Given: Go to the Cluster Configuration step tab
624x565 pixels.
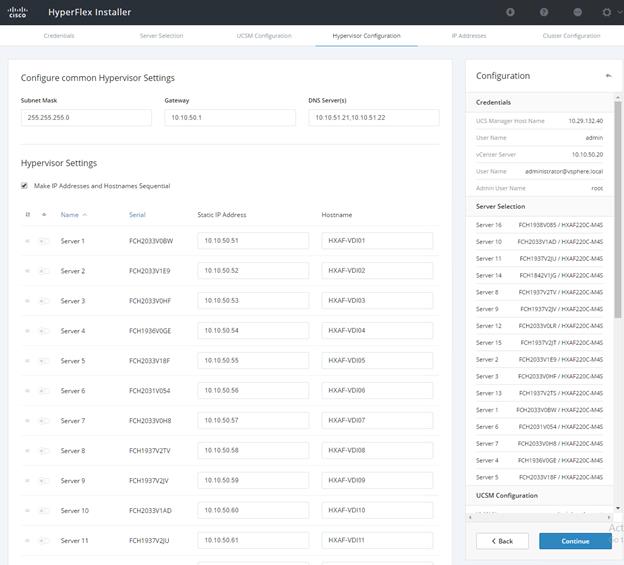Looking at the screenshot, I should coord(571,36).
